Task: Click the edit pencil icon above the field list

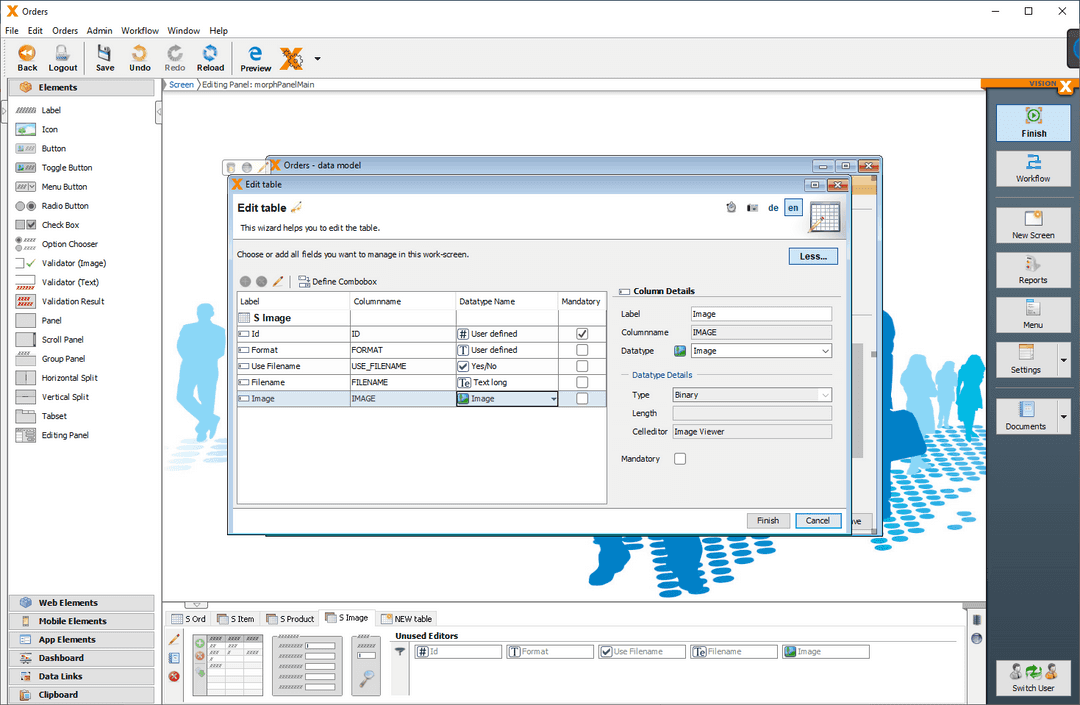Action: pos(276,281)
